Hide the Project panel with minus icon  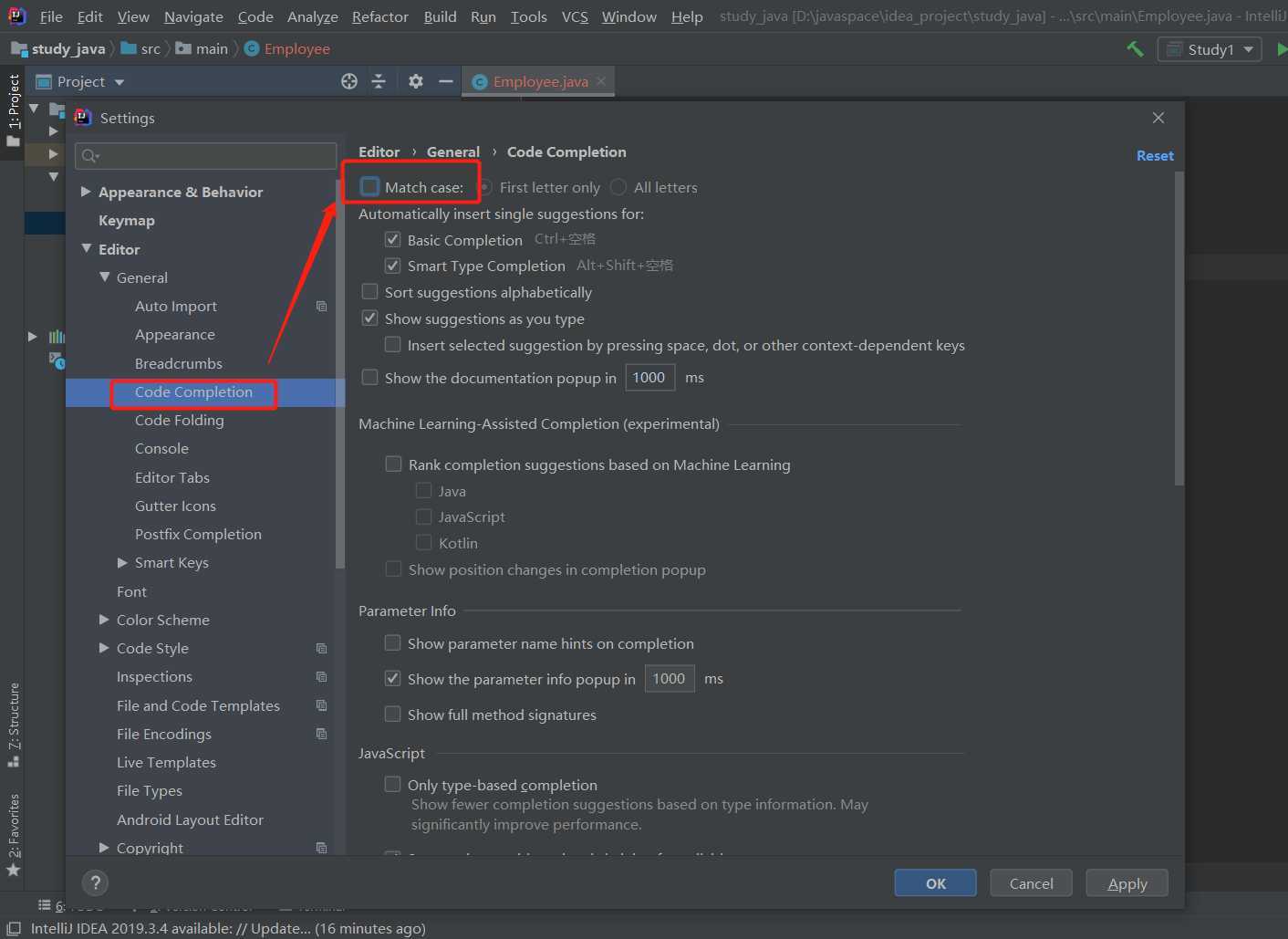pyautogui.click(x=446, y=82)
